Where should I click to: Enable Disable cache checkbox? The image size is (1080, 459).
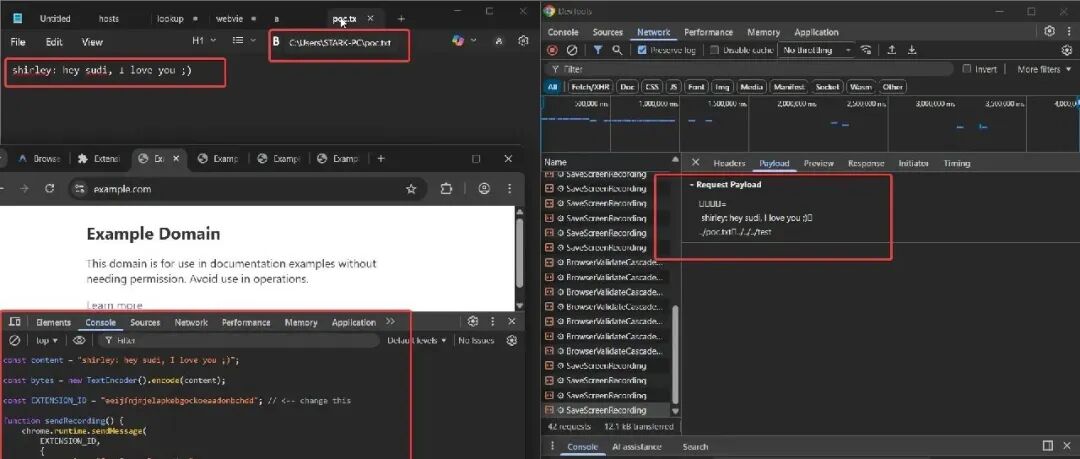point(714,50)
